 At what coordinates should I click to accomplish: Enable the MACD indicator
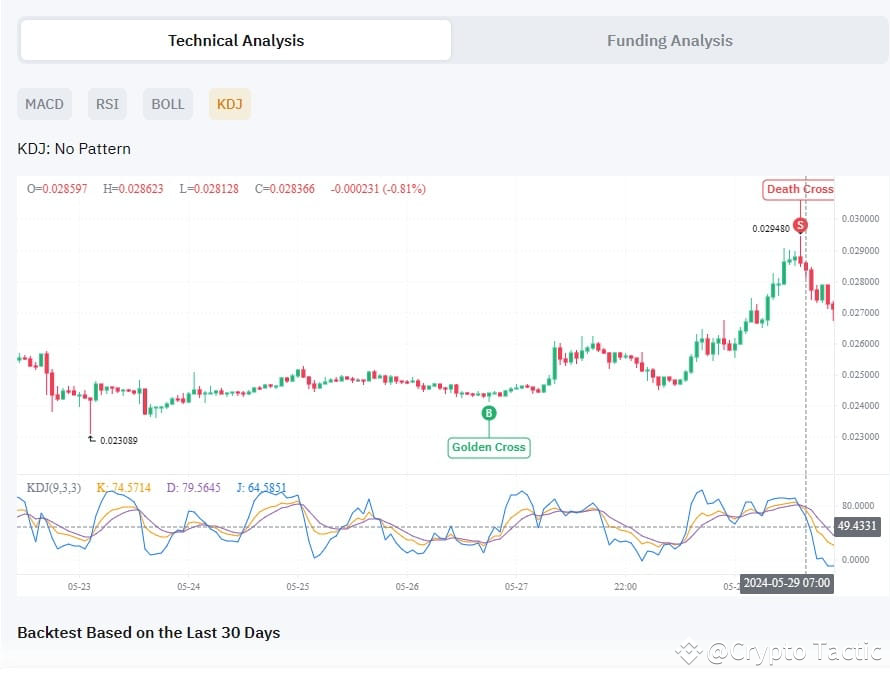(x=44, y=104)
